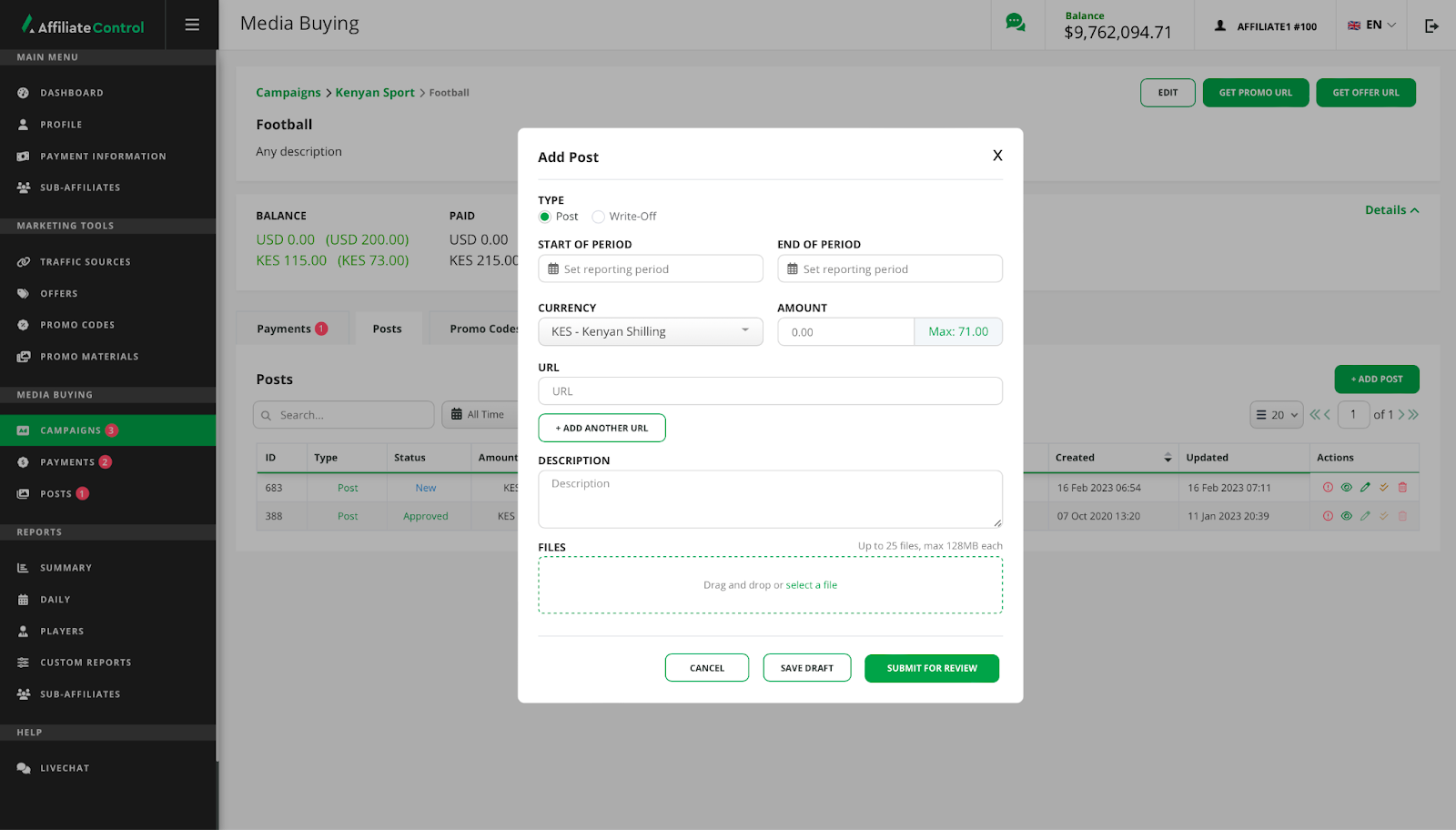
Task: Click the Submit for Review button
Action: coord(931,668)
